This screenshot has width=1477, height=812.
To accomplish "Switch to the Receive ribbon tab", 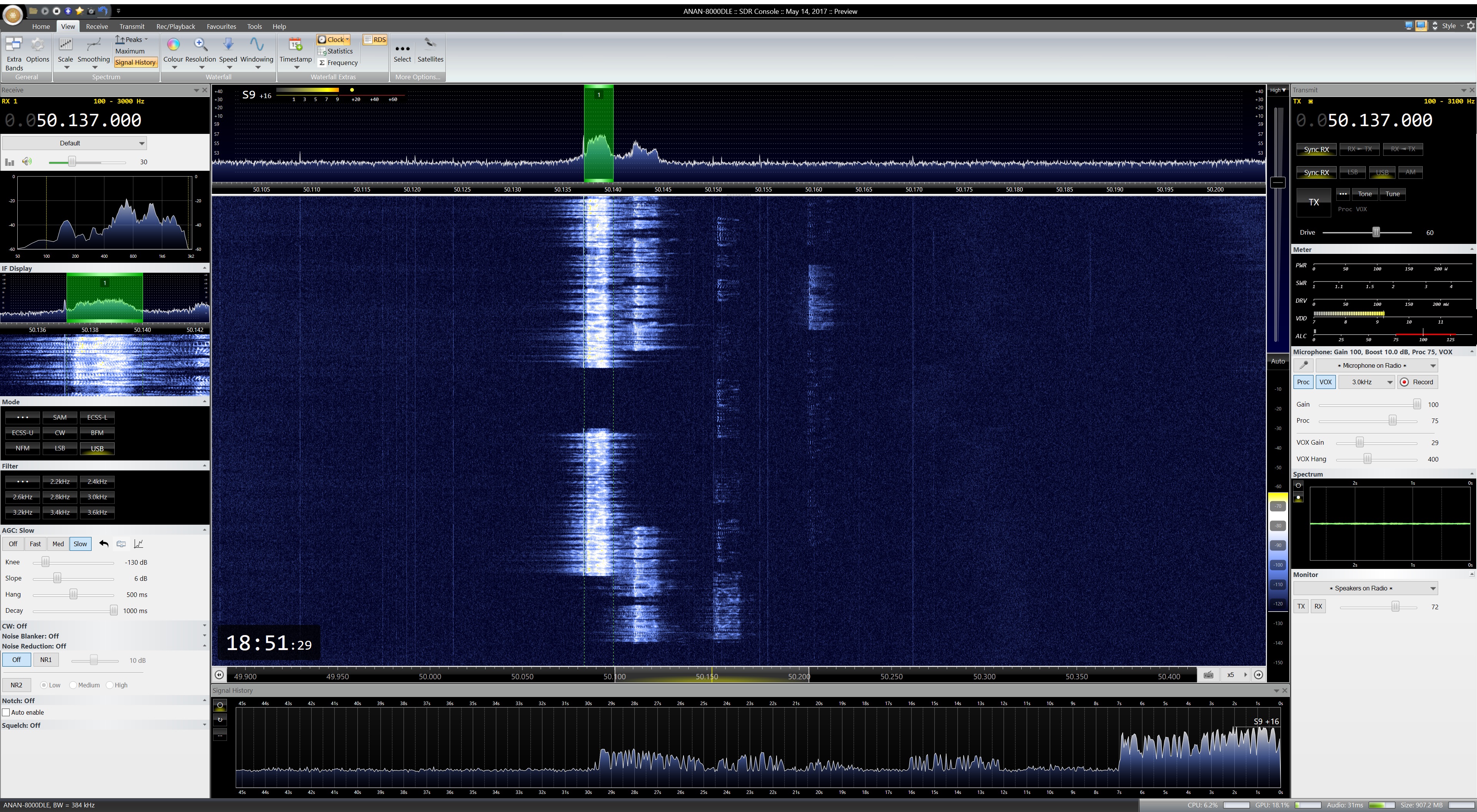I will pyautogui.click(x=96, y=27).
